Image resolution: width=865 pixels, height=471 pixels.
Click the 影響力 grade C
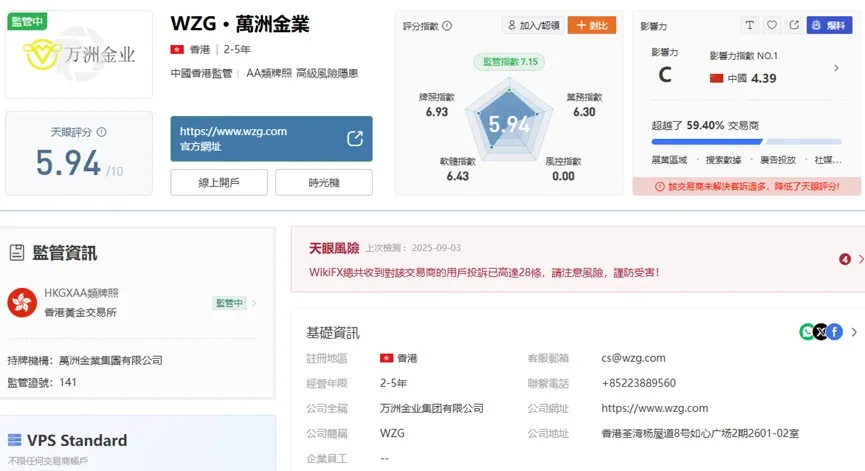pos(665,74)
